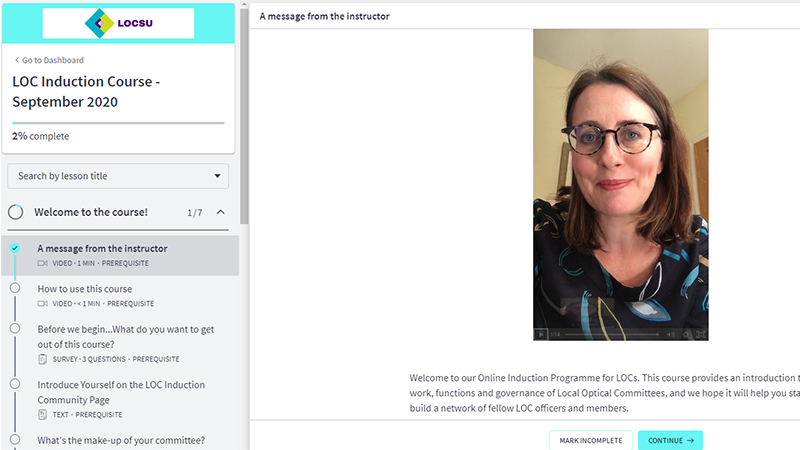
Task: Click the Welcome to the course! progress circle
Action: [x=15, y=212]
